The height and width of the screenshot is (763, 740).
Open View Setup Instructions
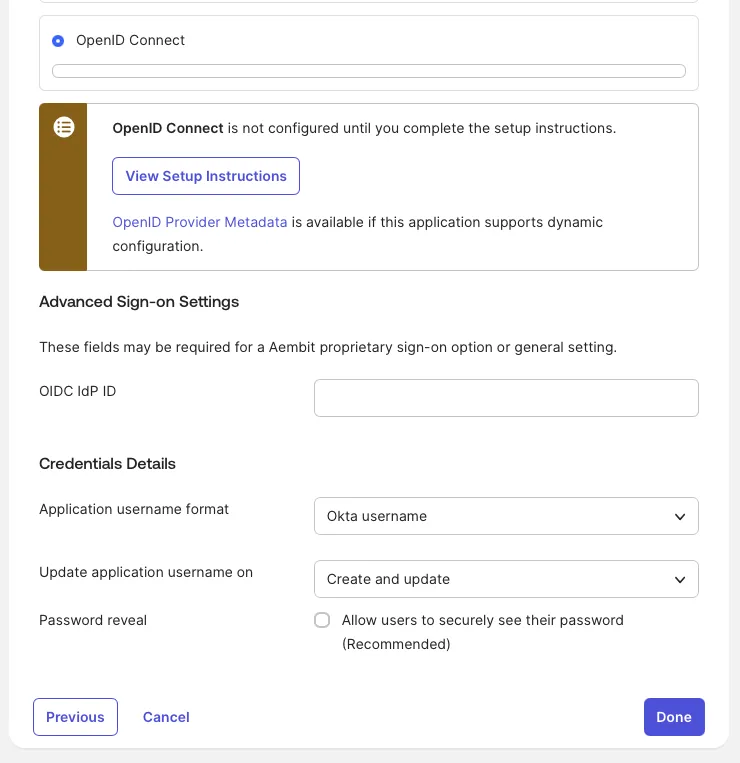206,176
